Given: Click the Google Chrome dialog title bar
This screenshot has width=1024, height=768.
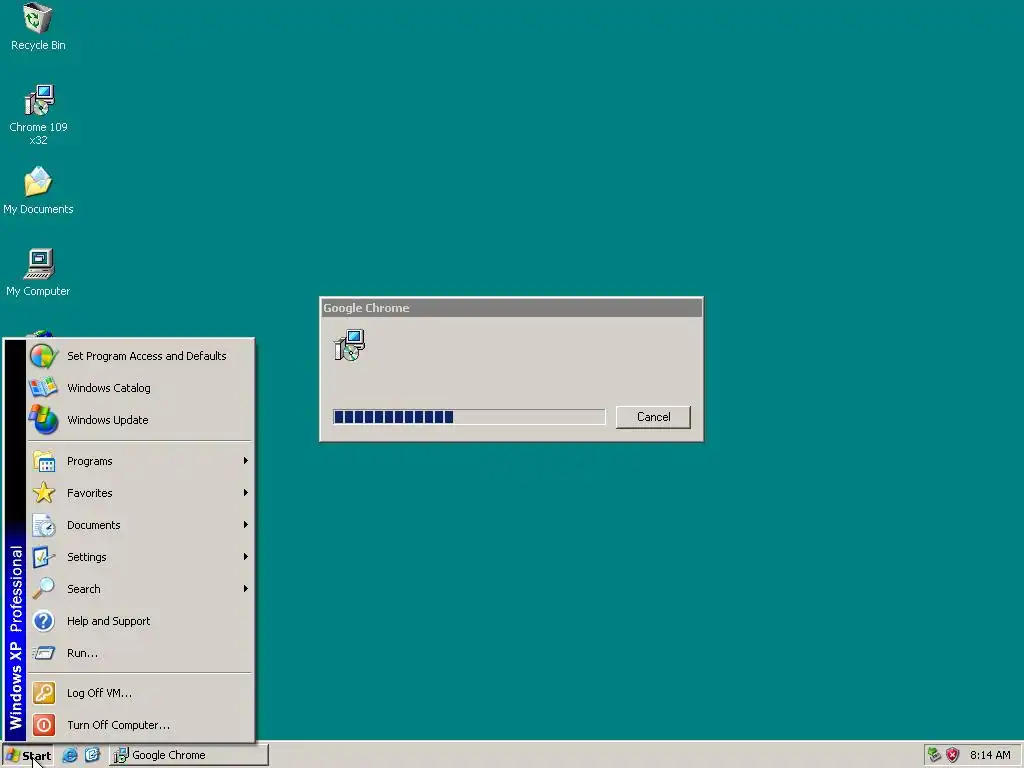Looking at the screenshot, I should pos(511,308).
